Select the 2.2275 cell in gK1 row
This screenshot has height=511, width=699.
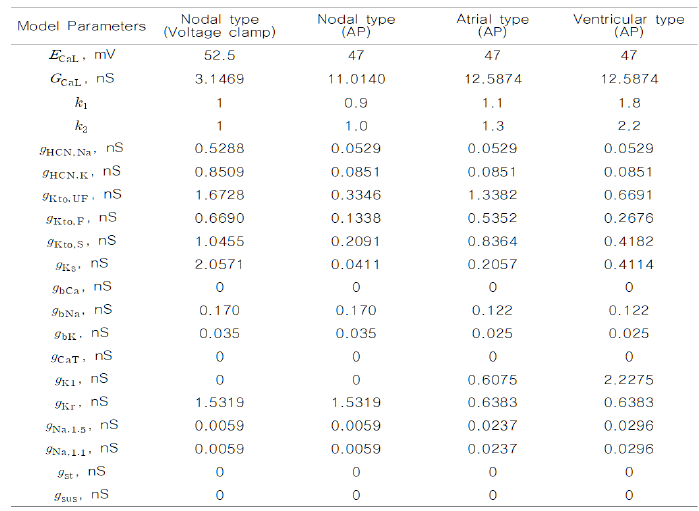[x=628, y=379]
